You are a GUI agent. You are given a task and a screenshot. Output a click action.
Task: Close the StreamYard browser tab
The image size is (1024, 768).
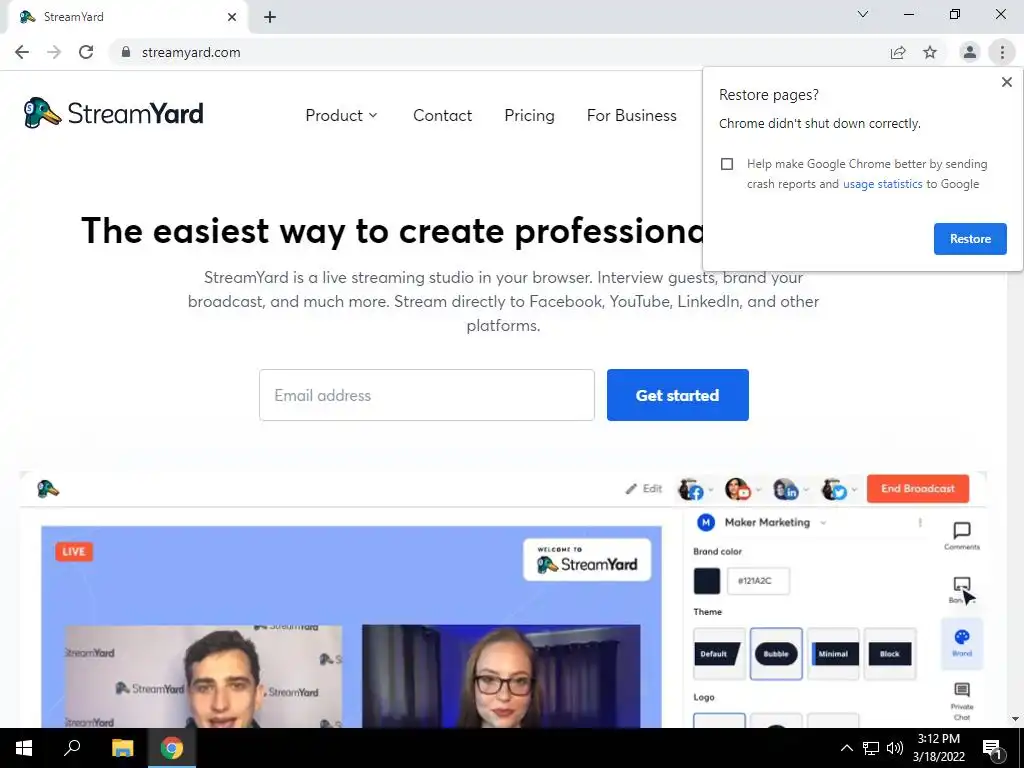point(232,17)
